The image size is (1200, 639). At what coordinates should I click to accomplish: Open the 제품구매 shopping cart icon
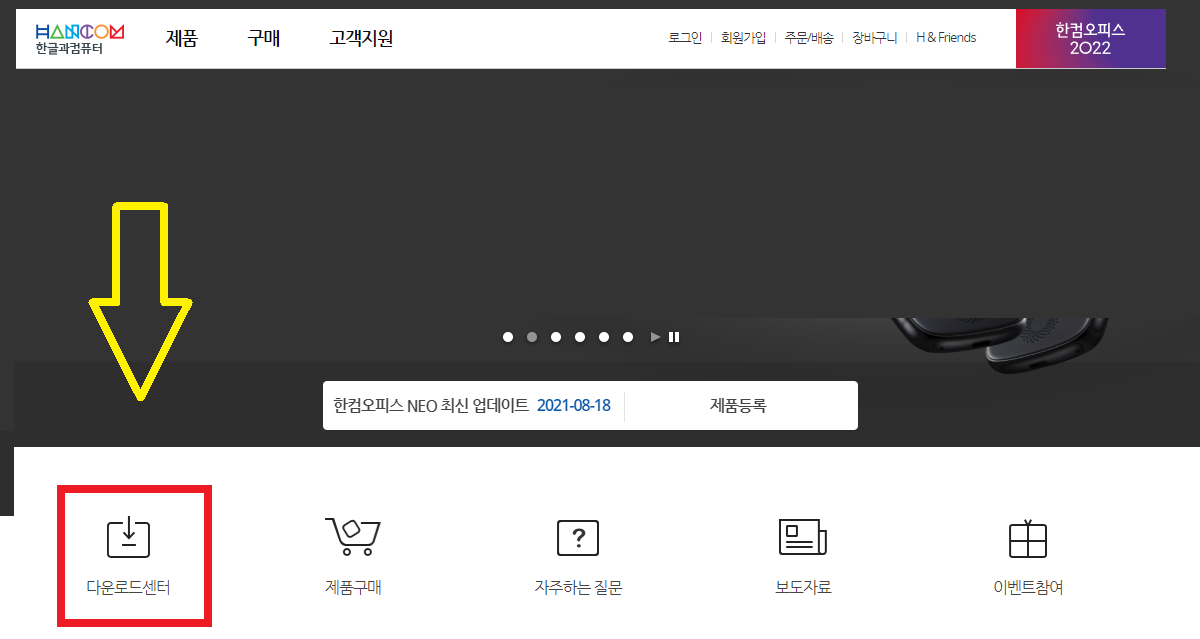click(353, 537)
